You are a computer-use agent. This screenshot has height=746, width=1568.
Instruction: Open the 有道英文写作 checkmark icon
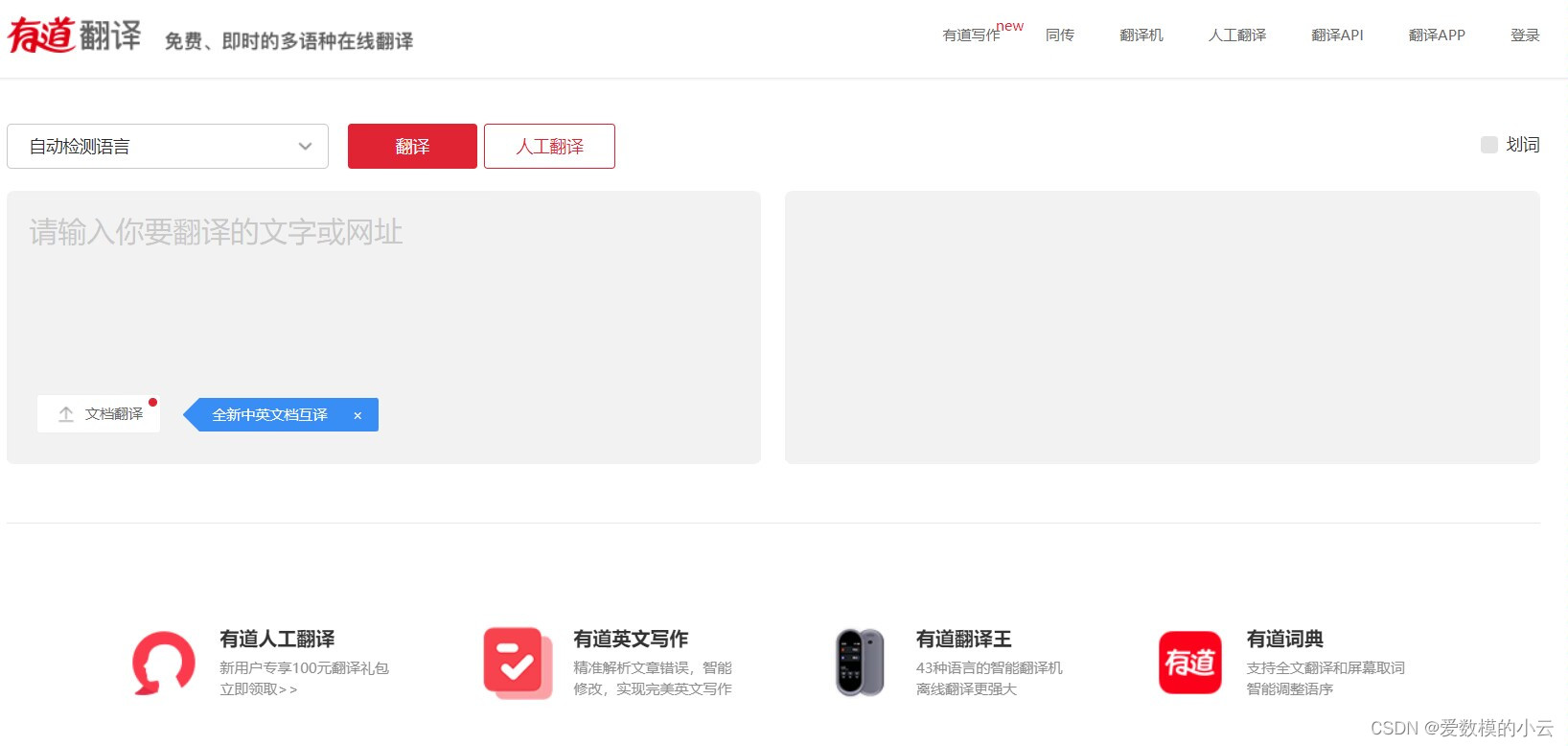tap(518, 663)
